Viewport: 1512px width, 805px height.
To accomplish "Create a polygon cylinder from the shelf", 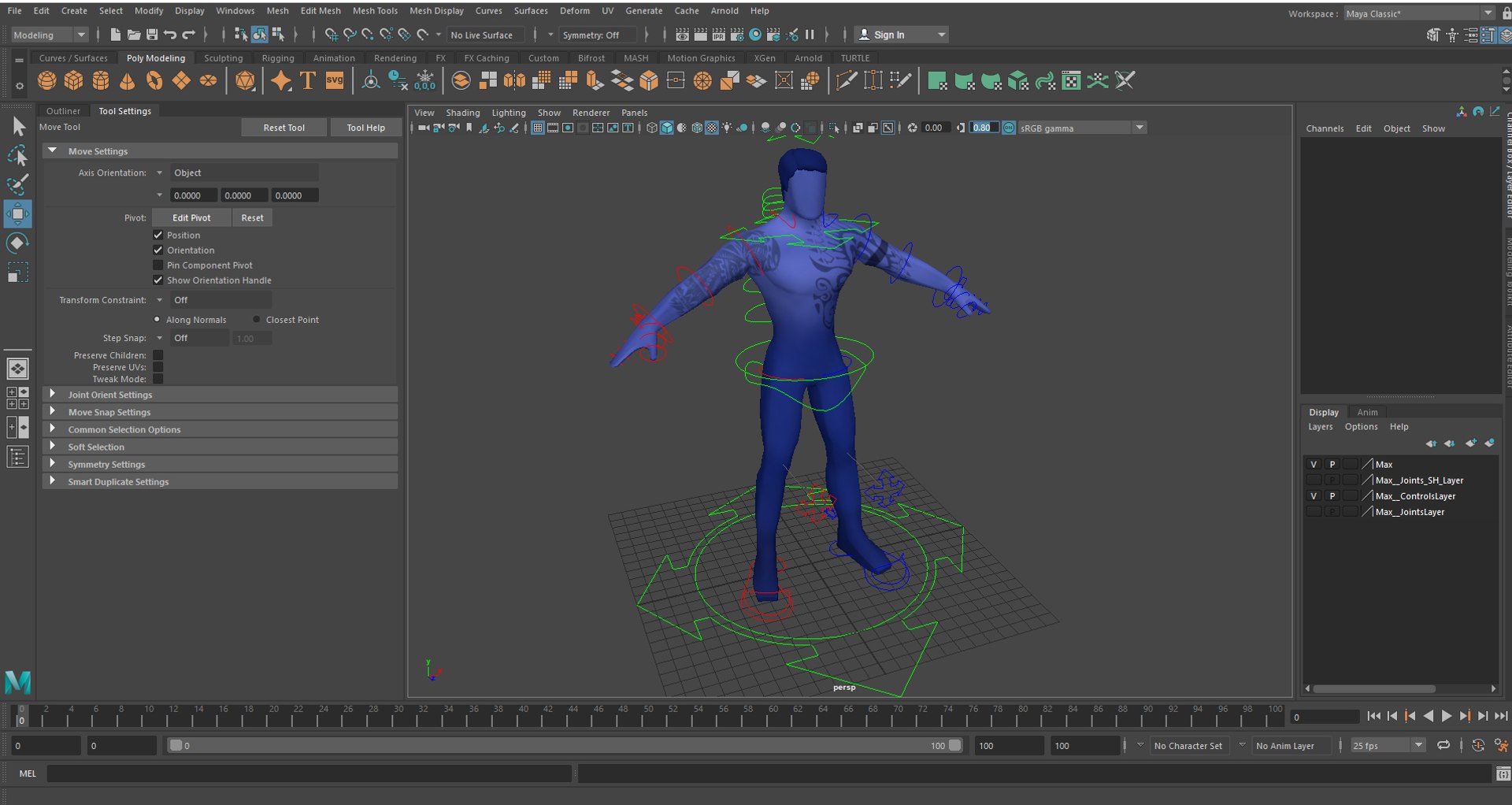I will point(101,80).
